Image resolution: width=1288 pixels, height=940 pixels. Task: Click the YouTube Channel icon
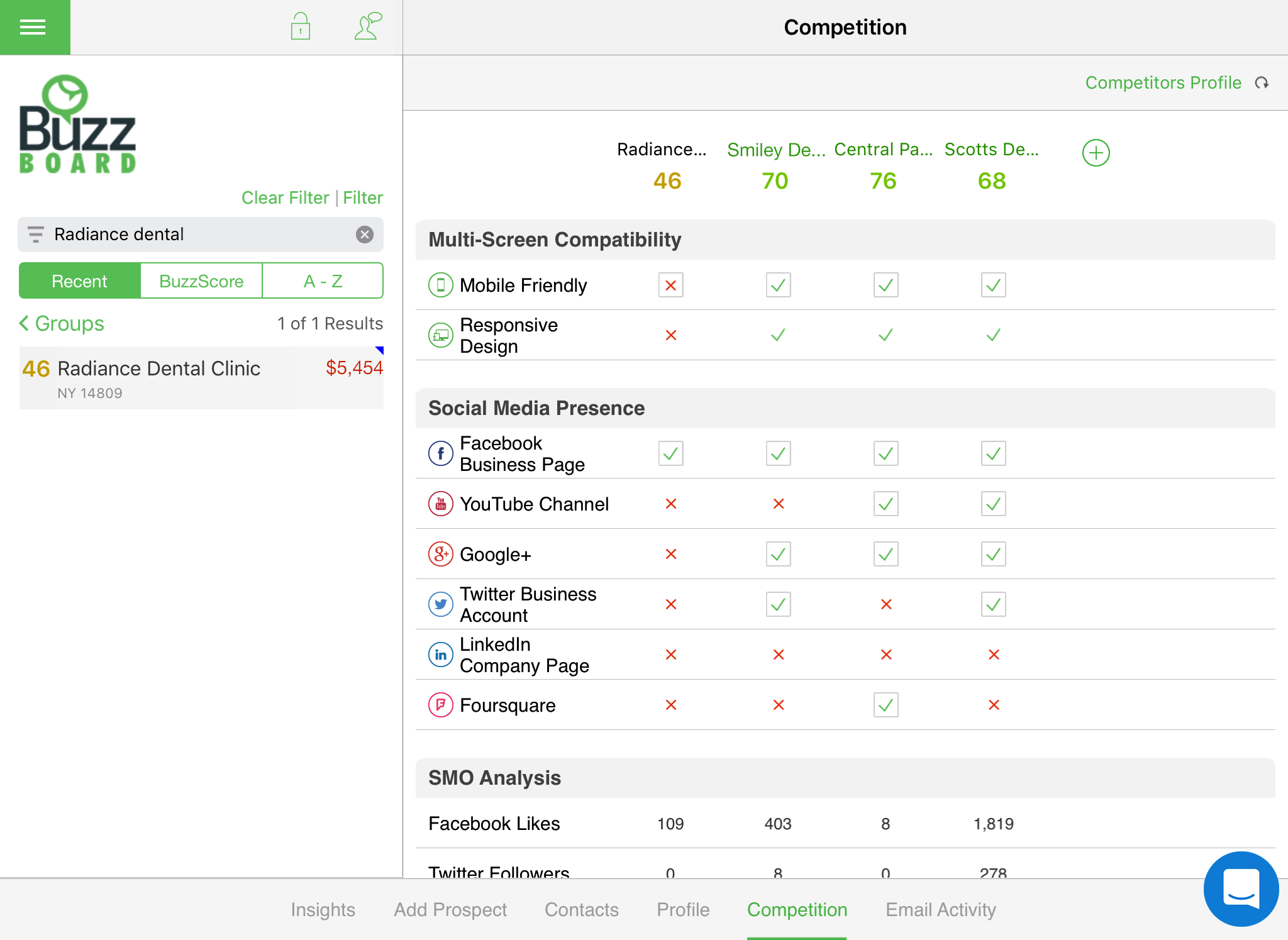(x=440, y=504)
